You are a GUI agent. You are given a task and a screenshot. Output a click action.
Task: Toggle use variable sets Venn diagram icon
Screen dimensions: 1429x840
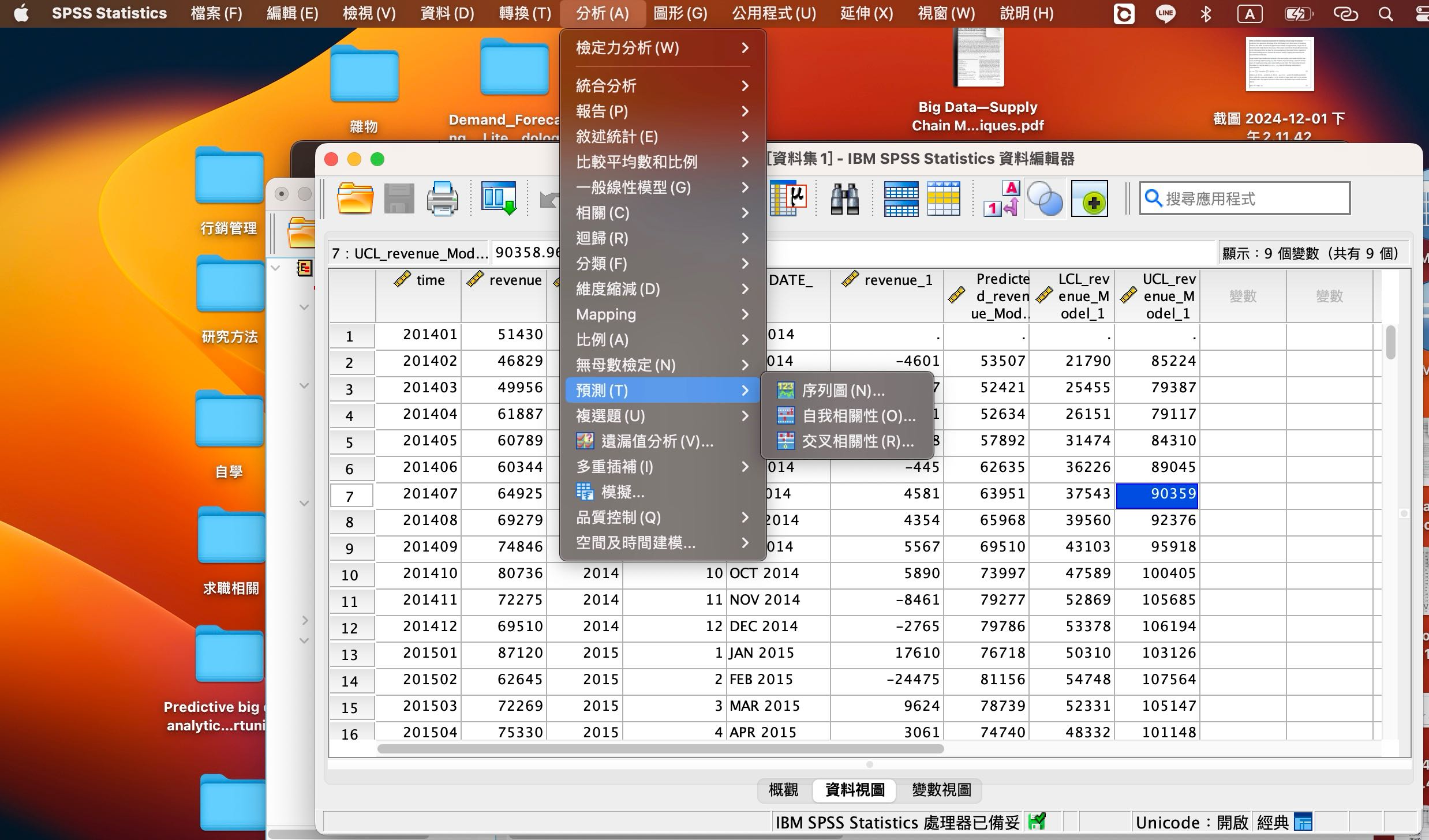(1045, 198)
